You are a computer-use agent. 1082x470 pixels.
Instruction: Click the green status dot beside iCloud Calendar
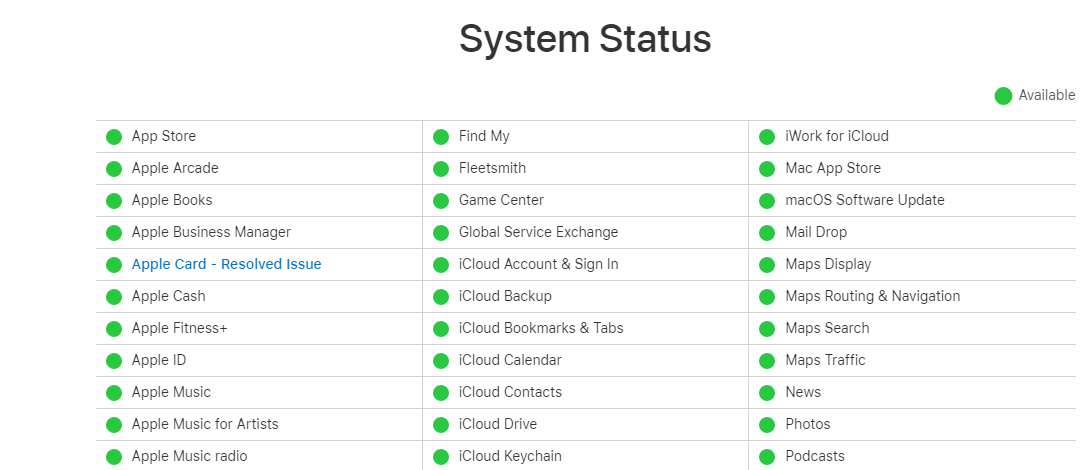(x=441, y=360)
